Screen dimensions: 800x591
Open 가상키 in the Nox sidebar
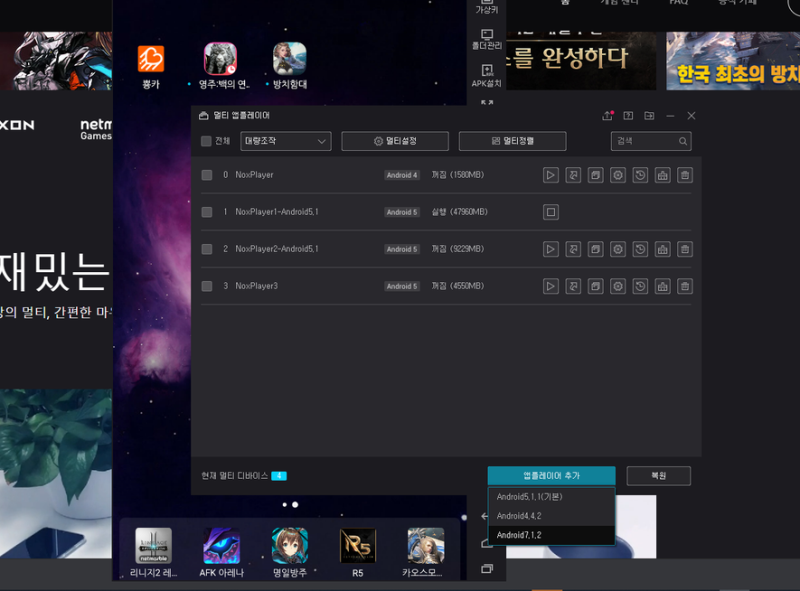pyautogui.click(x=487, y=7)
